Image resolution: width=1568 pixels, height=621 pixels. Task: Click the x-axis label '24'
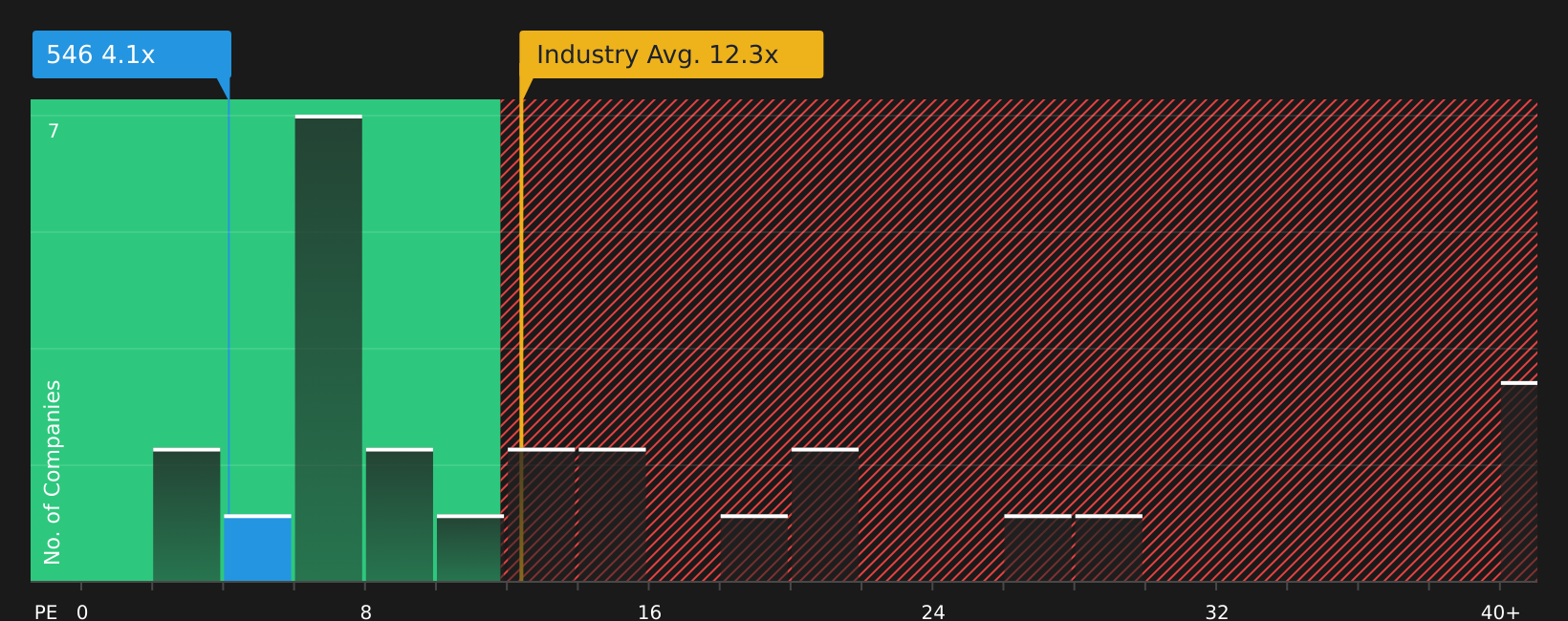tap(933, 612)
